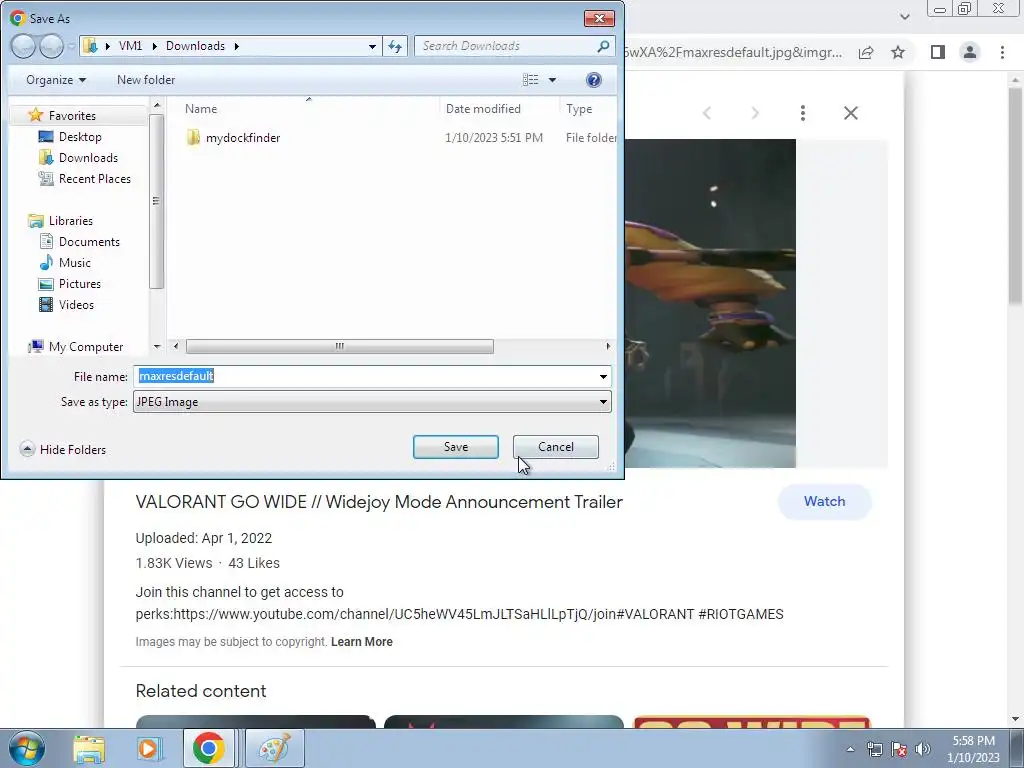Click the Chrome share page icon

(866, 52)
